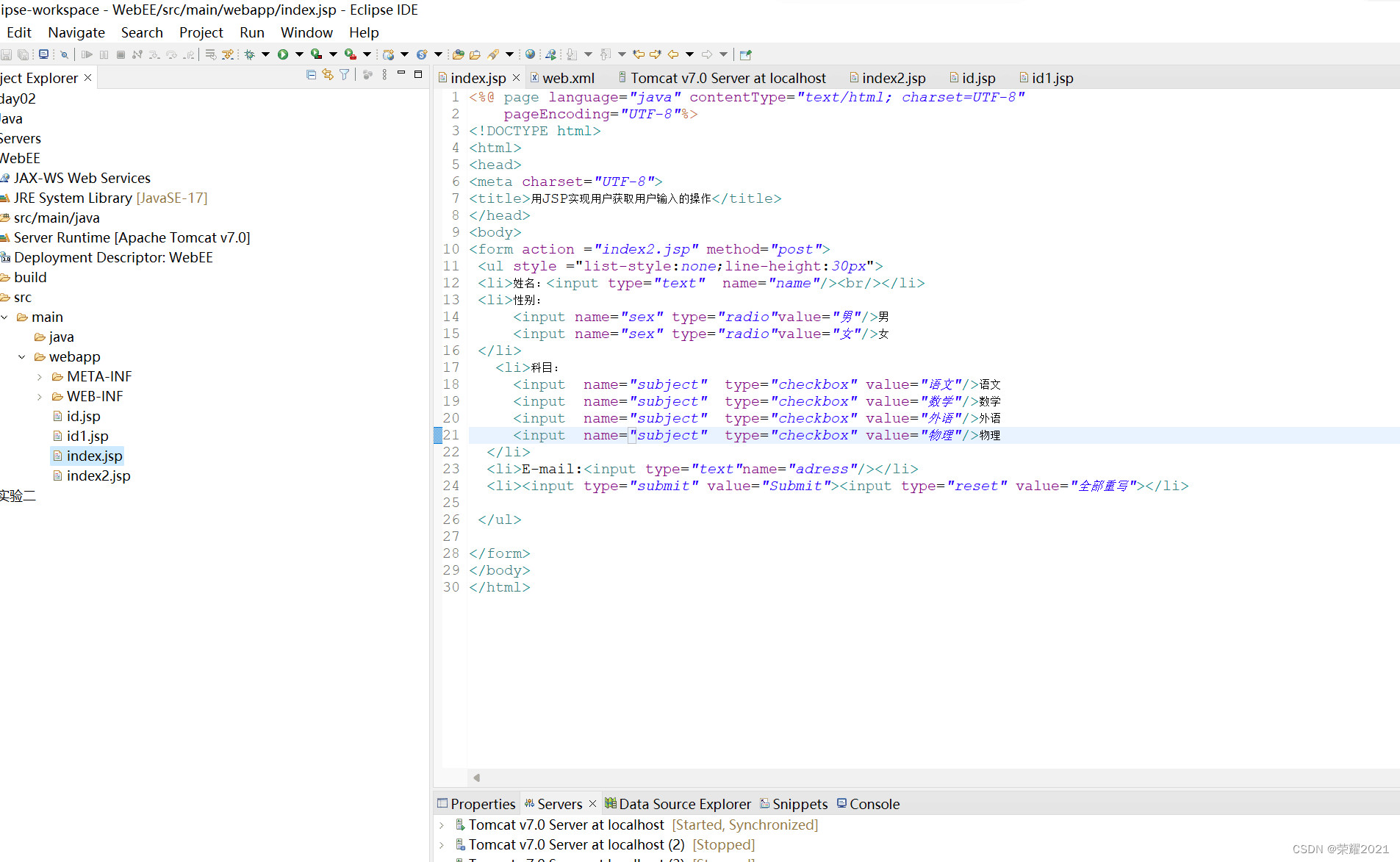Open the Data Source Explorer tab
The height and width of the screenshot is (862, 1400).
678,804
